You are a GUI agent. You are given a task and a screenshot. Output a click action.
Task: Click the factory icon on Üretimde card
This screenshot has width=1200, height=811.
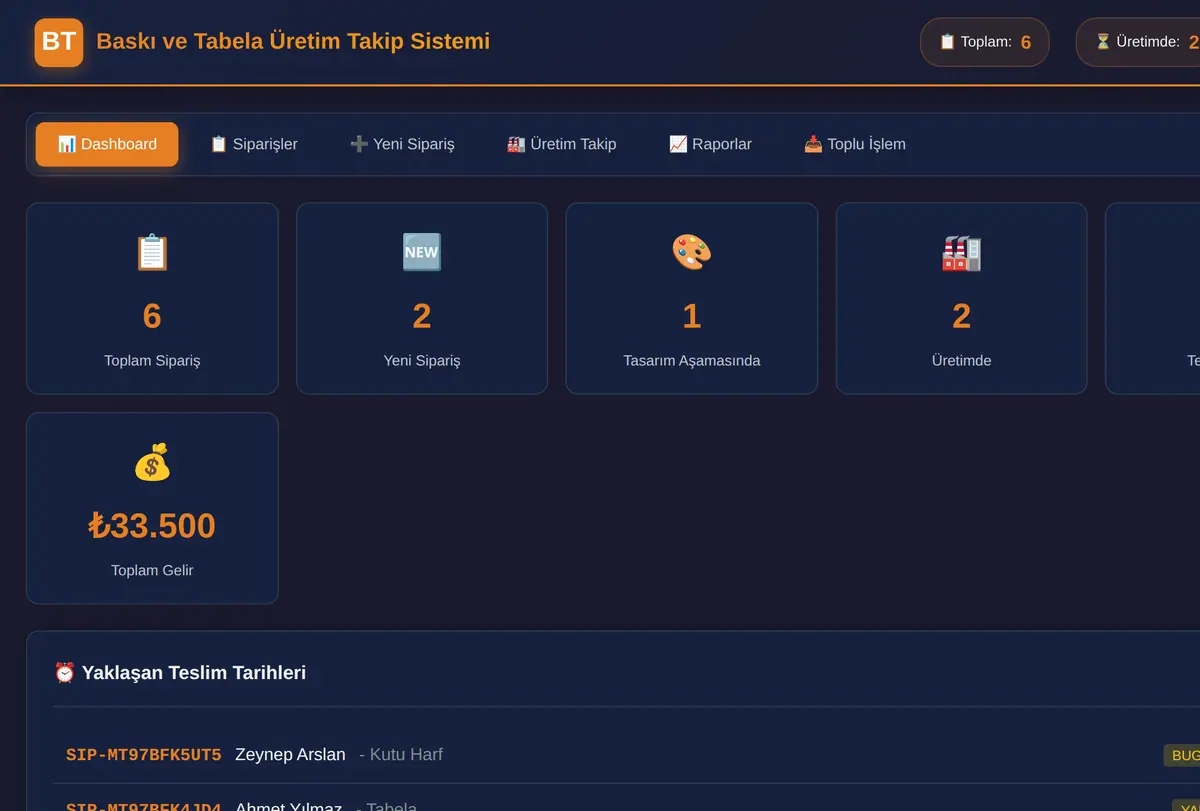click(x=962, y=252)
